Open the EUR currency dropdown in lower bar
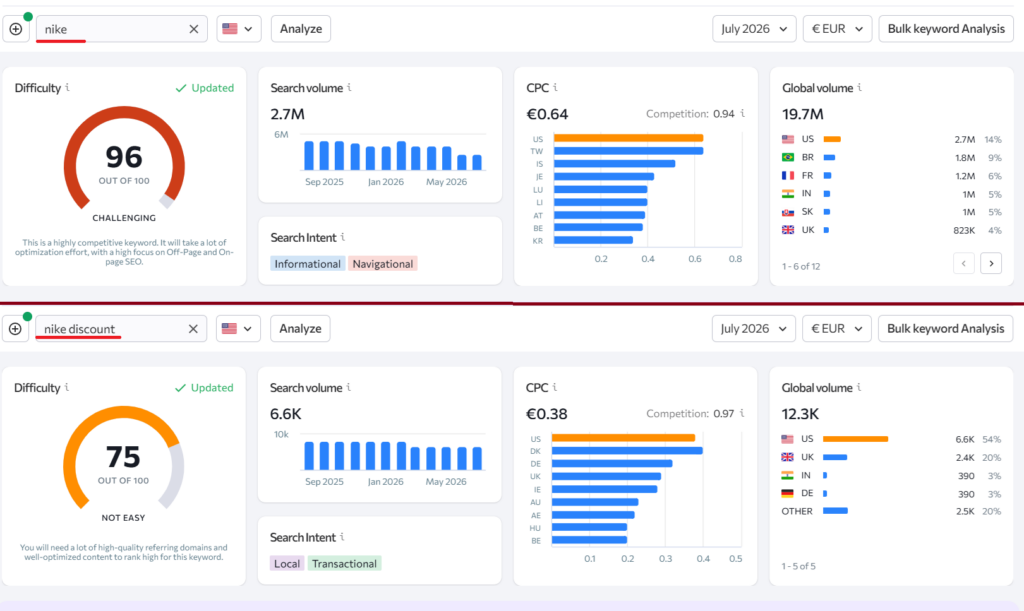This screenshot has height=611, width=1024. tap(837, 329)
